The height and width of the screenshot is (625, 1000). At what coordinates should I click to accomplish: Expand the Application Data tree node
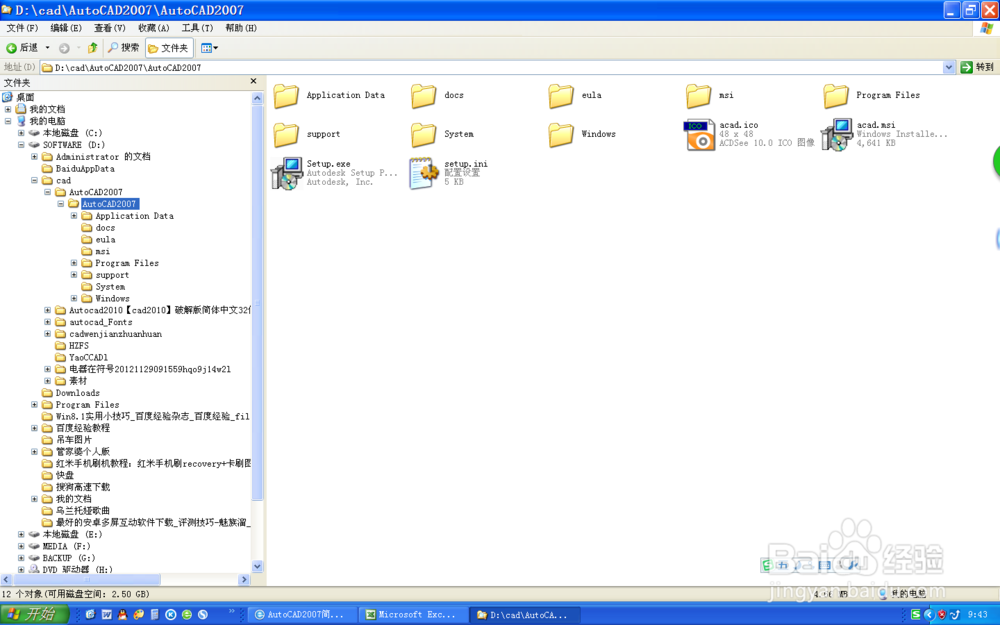pyautogui.click(x=74, y=216)
